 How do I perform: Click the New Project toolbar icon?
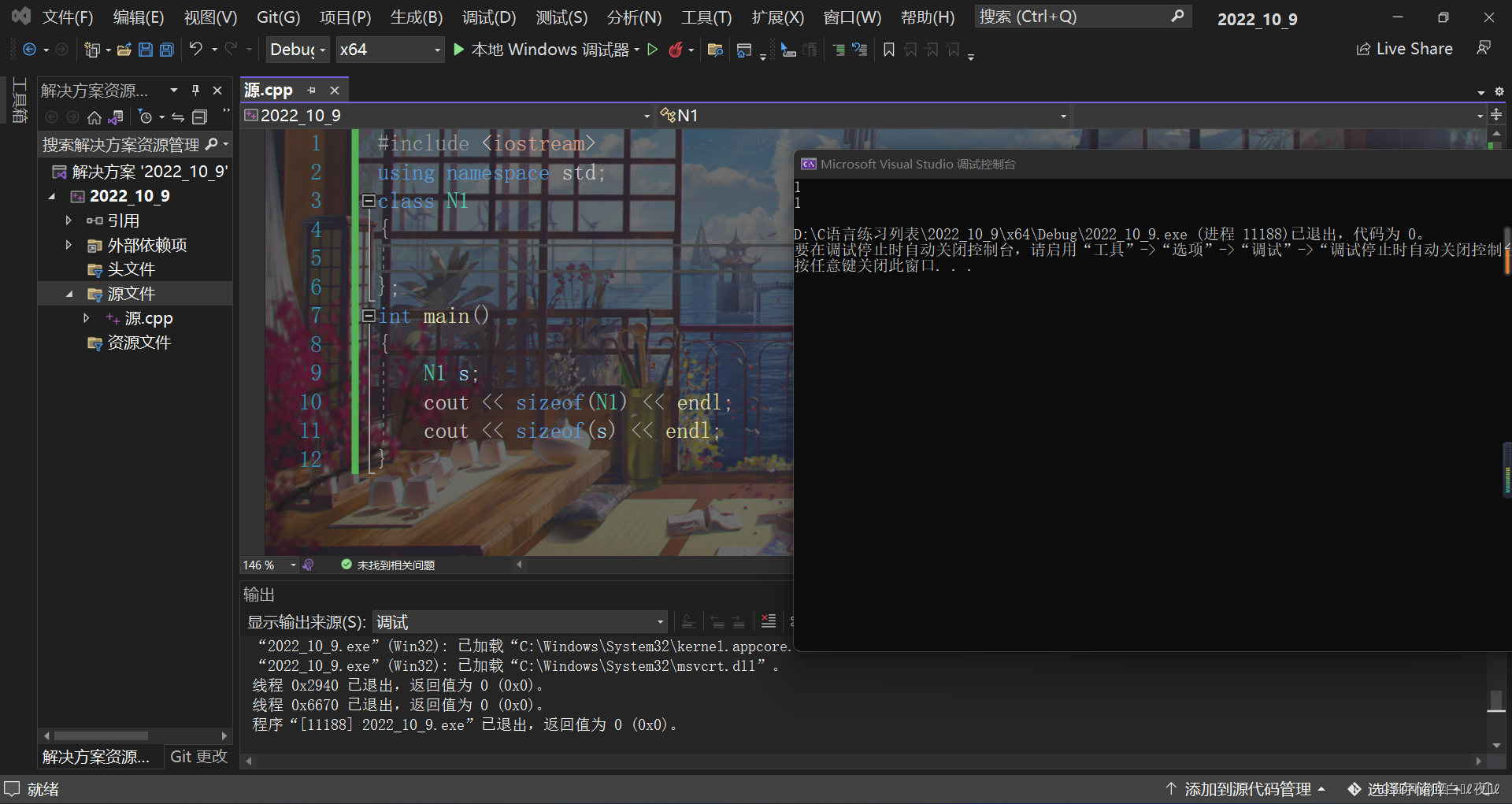tap(92, 50)
